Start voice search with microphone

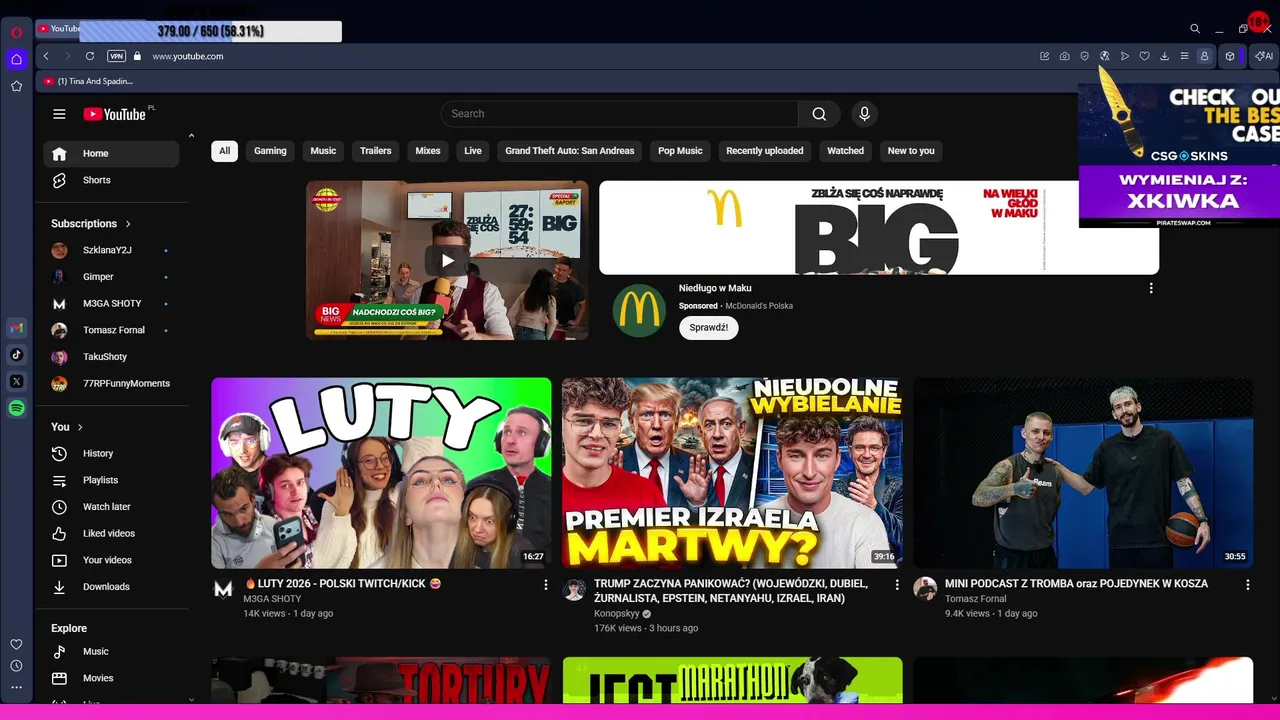(865, 114)
